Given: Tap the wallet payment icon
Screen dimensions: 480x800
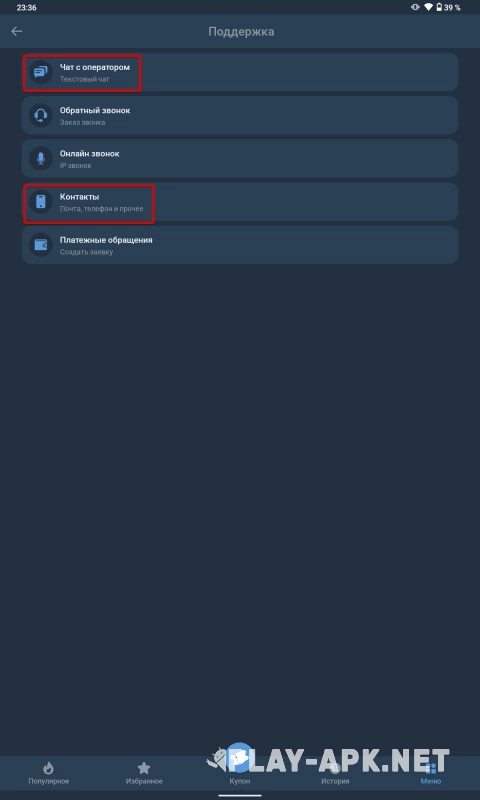Looking at the screenshot, I should (x=41, y=245).
